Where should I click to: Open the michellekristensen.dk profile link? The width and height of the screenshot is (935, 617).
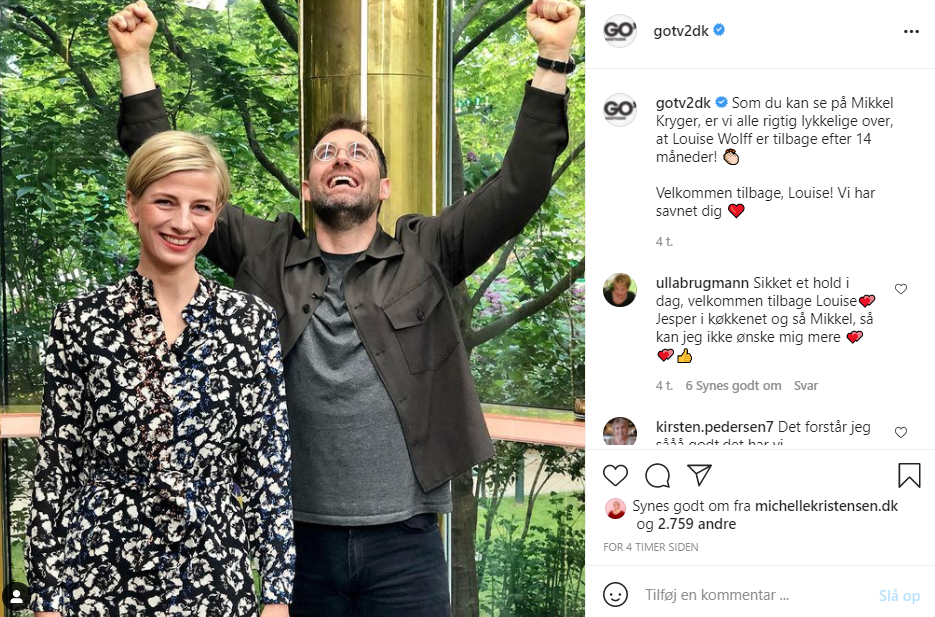click(x=826, y=506)
